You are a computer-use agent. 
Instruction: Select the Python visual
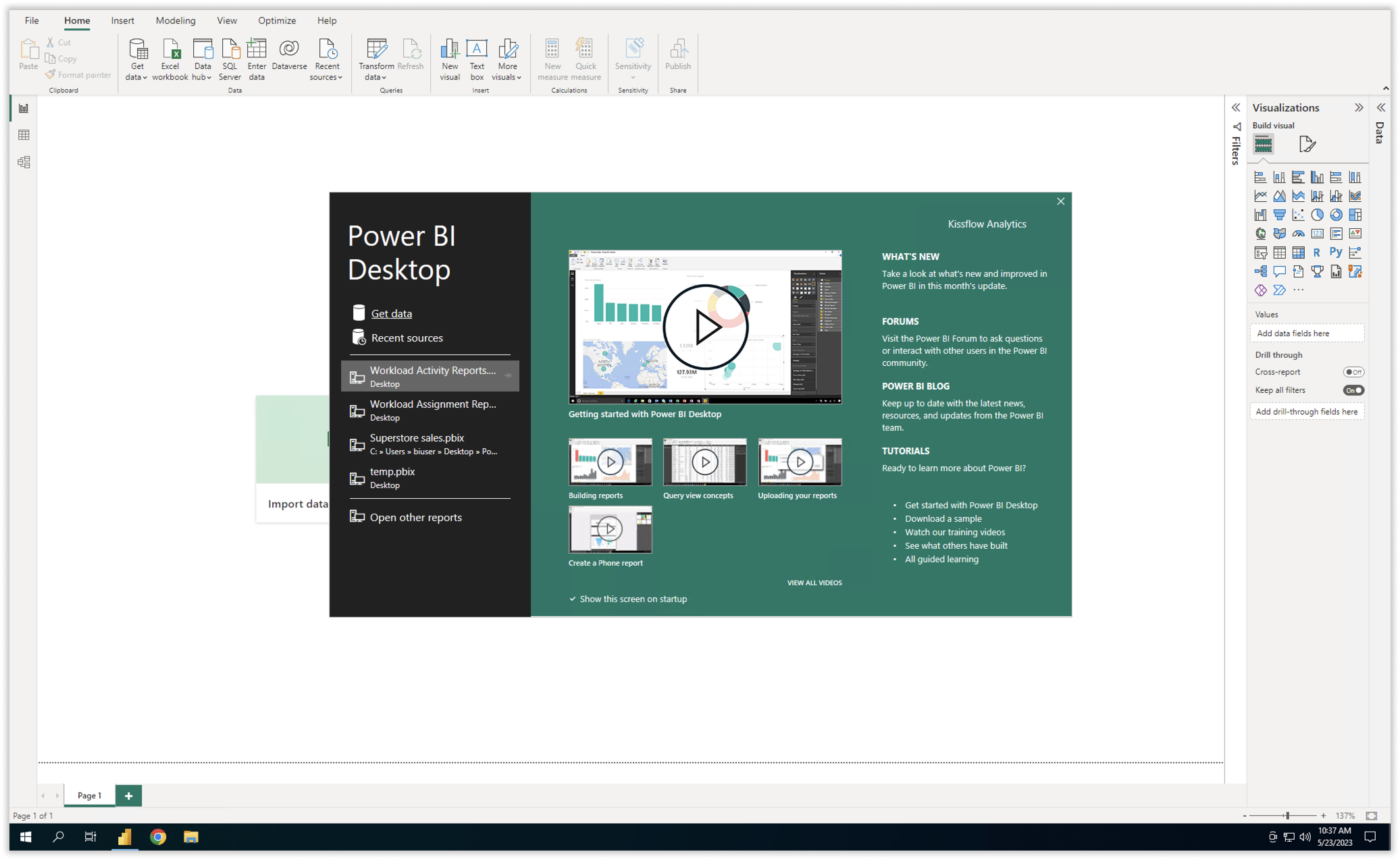click(x=1336, y=252)
